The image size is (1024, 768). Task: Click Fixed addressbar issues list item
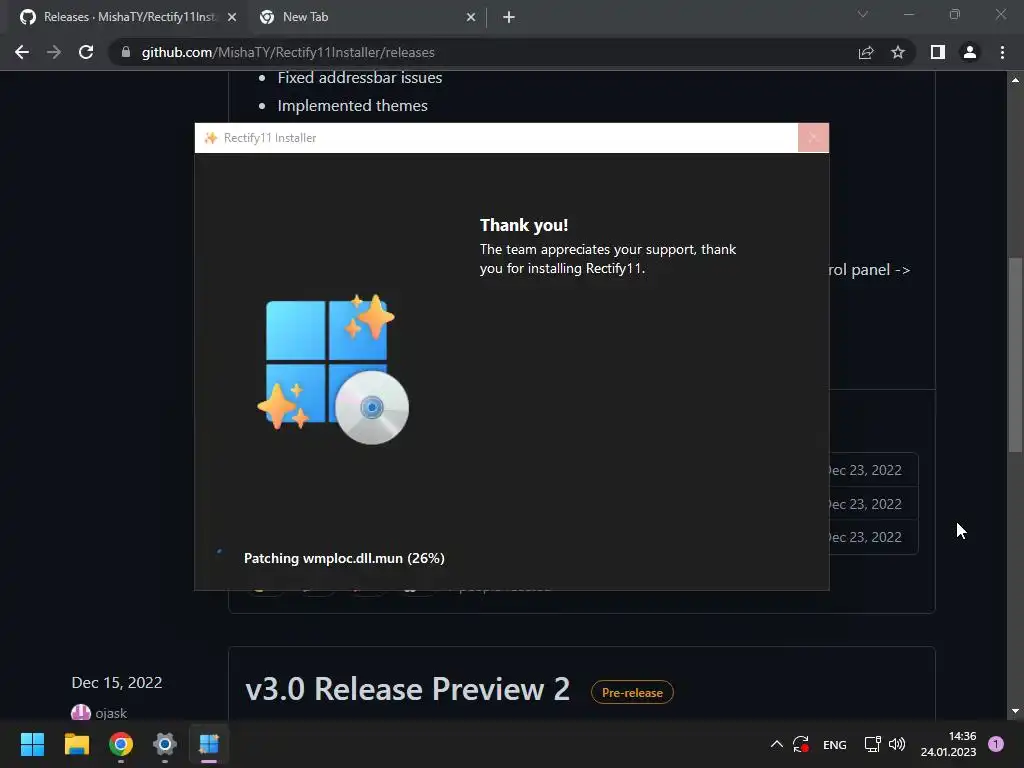[360, 78]
